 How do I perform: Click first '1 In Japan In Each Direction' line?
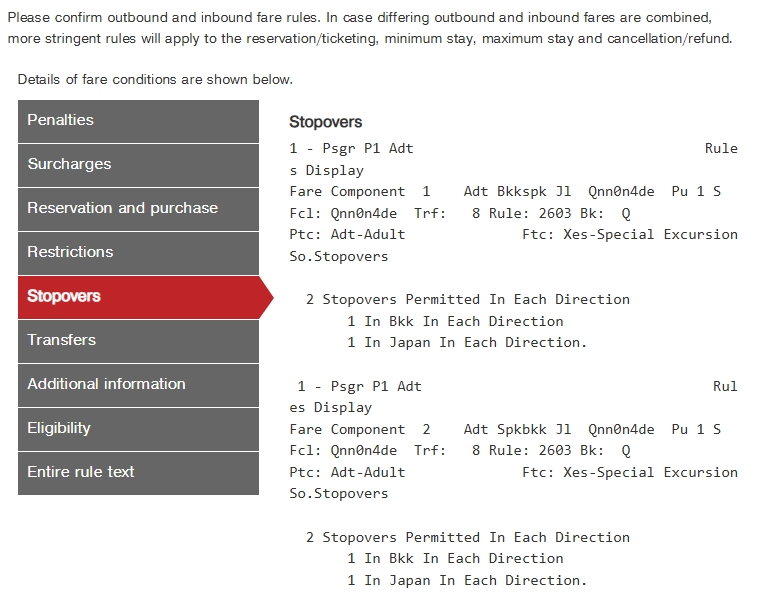click(467, 343)
